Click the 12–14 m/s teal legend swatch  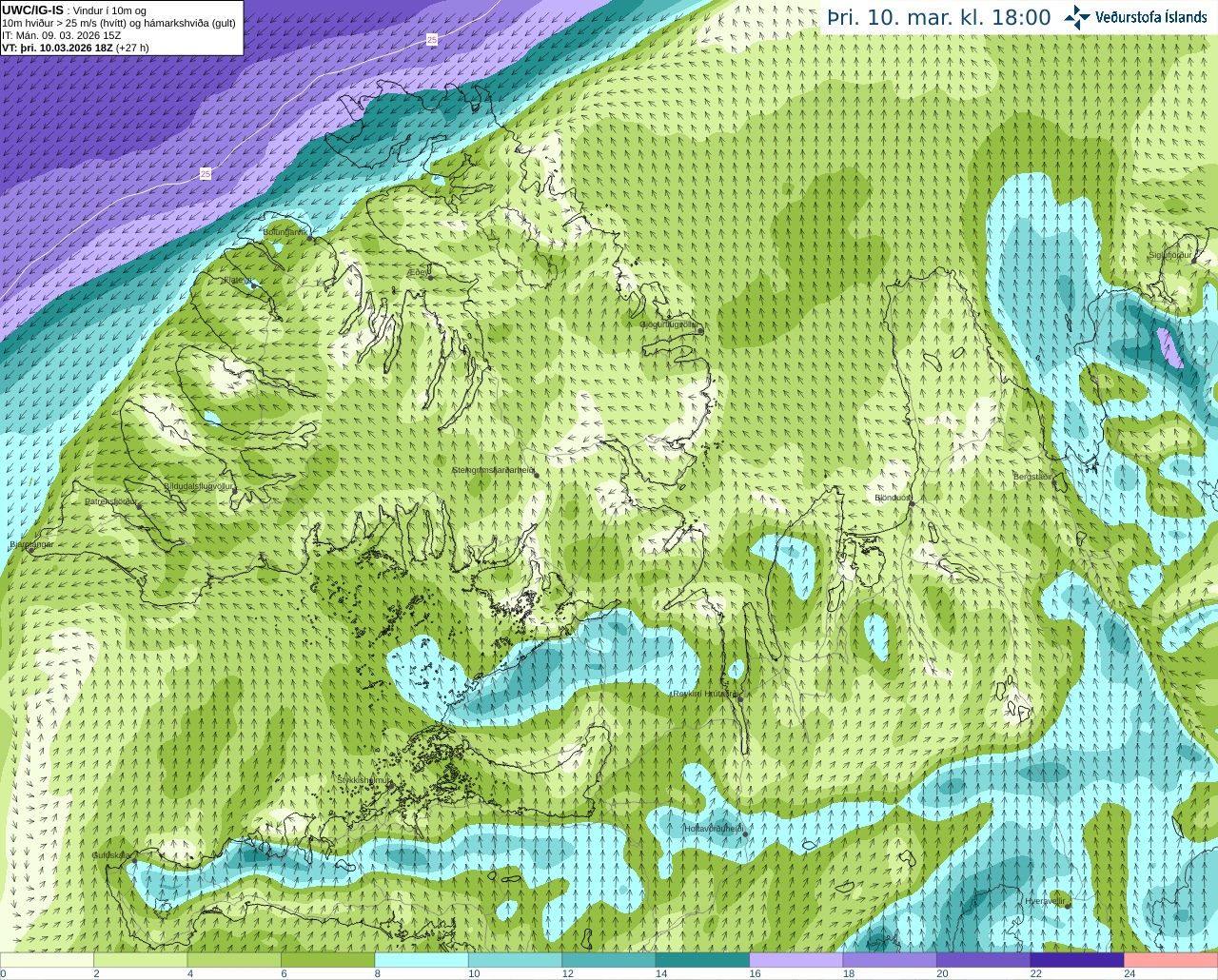tap(609, 960)
